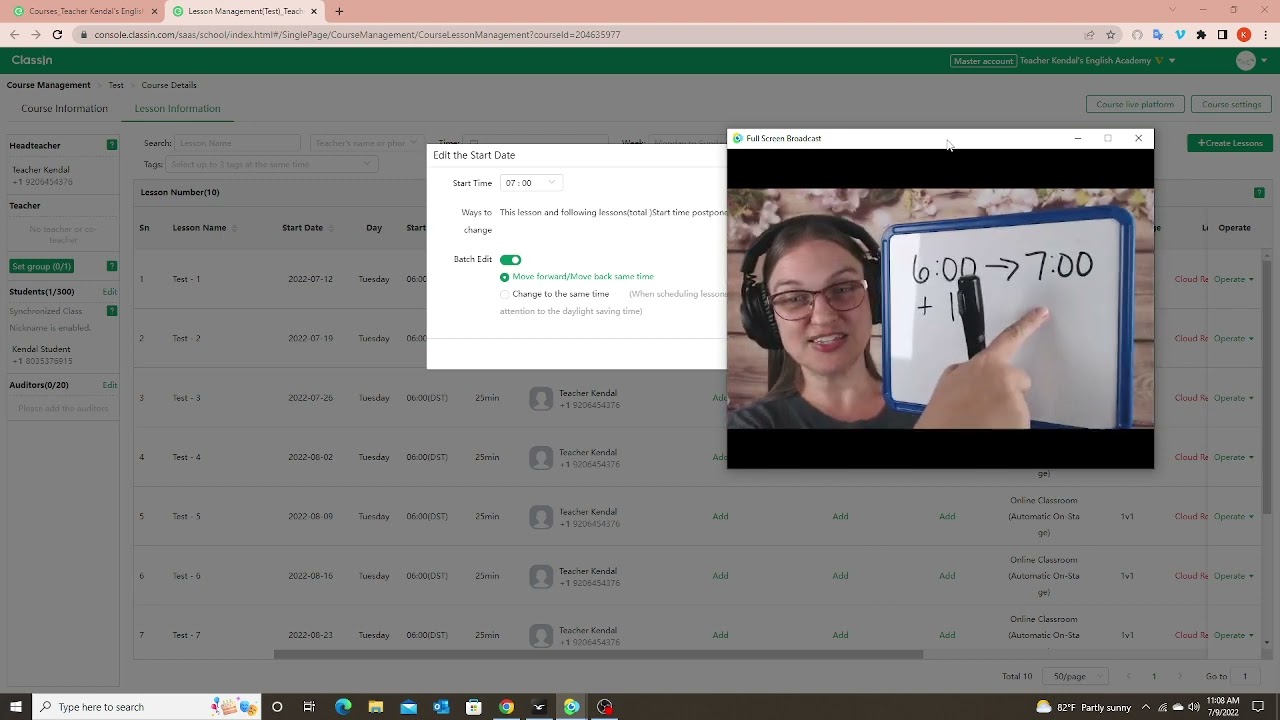Open the 50/page pagination dropdown

(x=1076, y=676)
